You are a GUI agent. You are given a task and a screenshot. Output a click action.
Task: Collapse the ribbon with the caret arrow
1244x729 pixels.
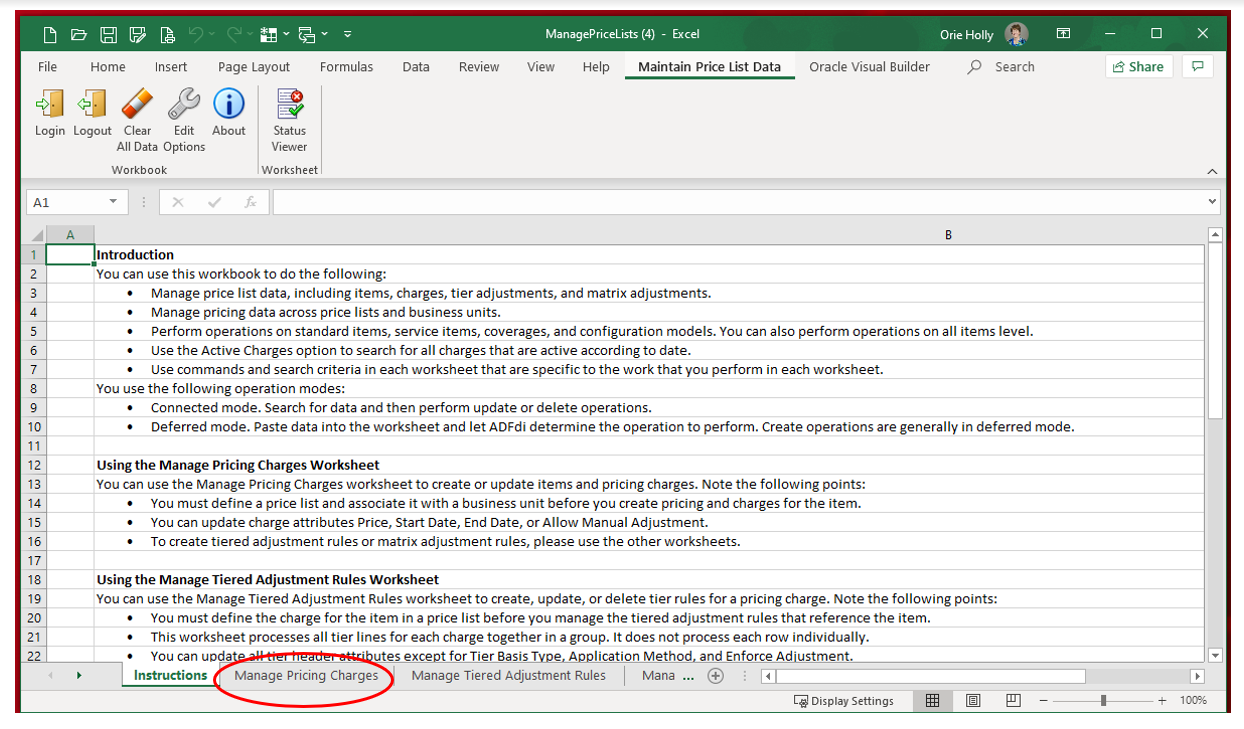(x=1212, y=171)
